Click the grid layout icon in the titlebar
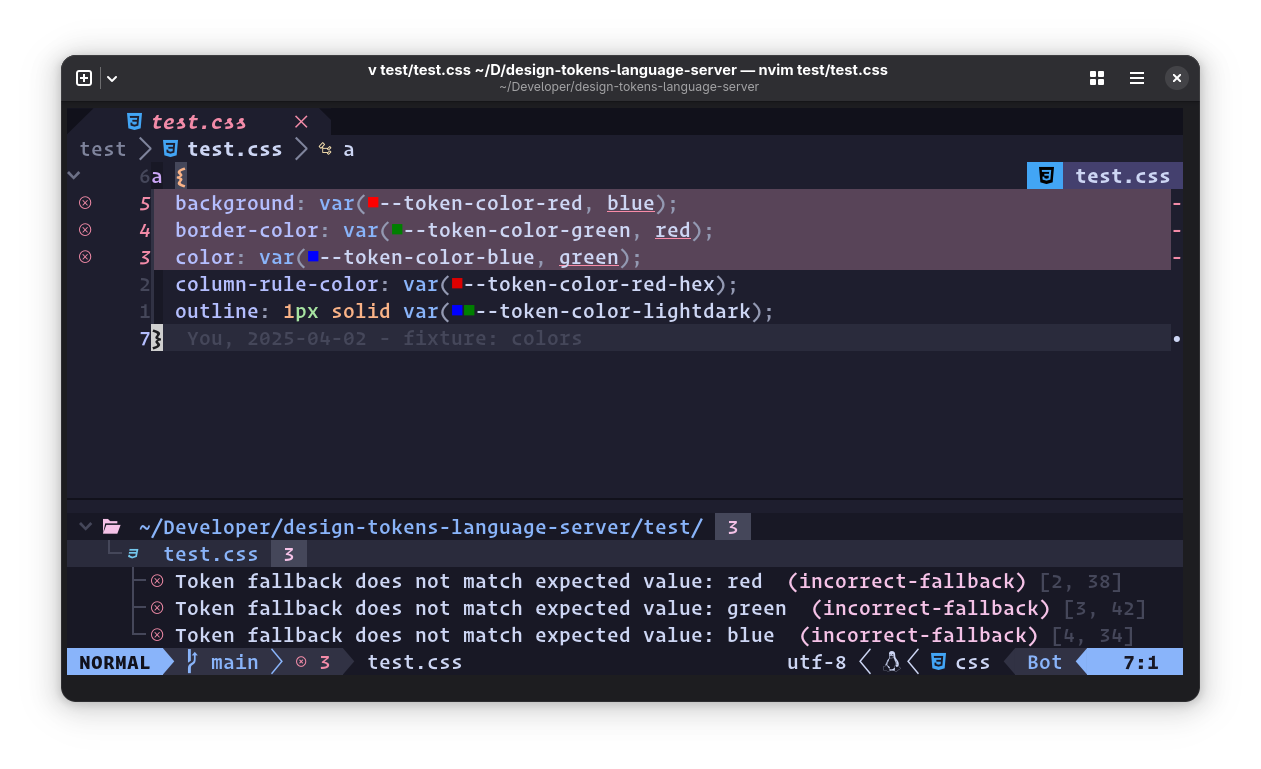Screen dimensions: 1261x769 (1097, 78)
